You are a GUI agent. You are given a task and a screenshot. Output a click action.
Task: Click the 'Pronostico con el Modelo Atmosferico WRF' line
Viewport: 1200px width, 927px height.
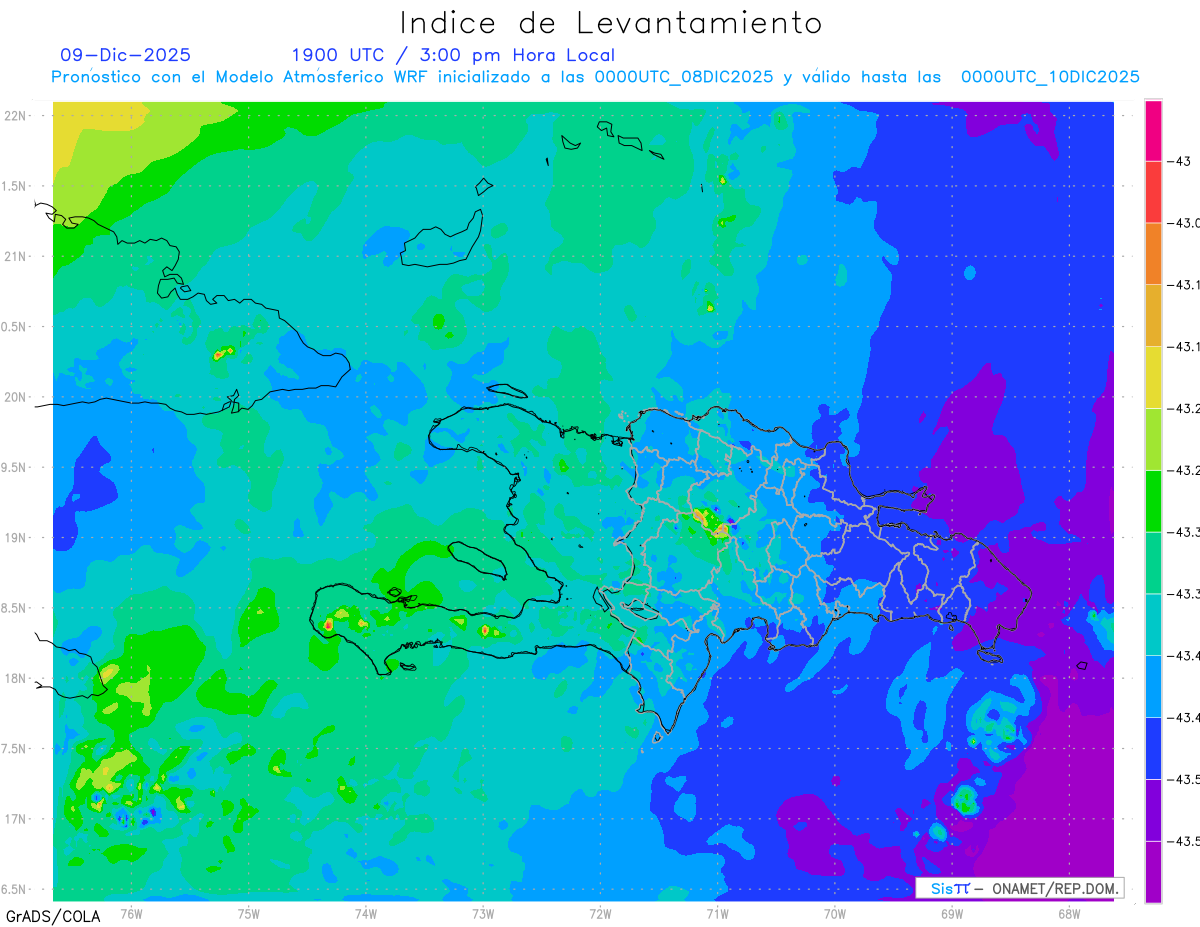coord(595,77)
